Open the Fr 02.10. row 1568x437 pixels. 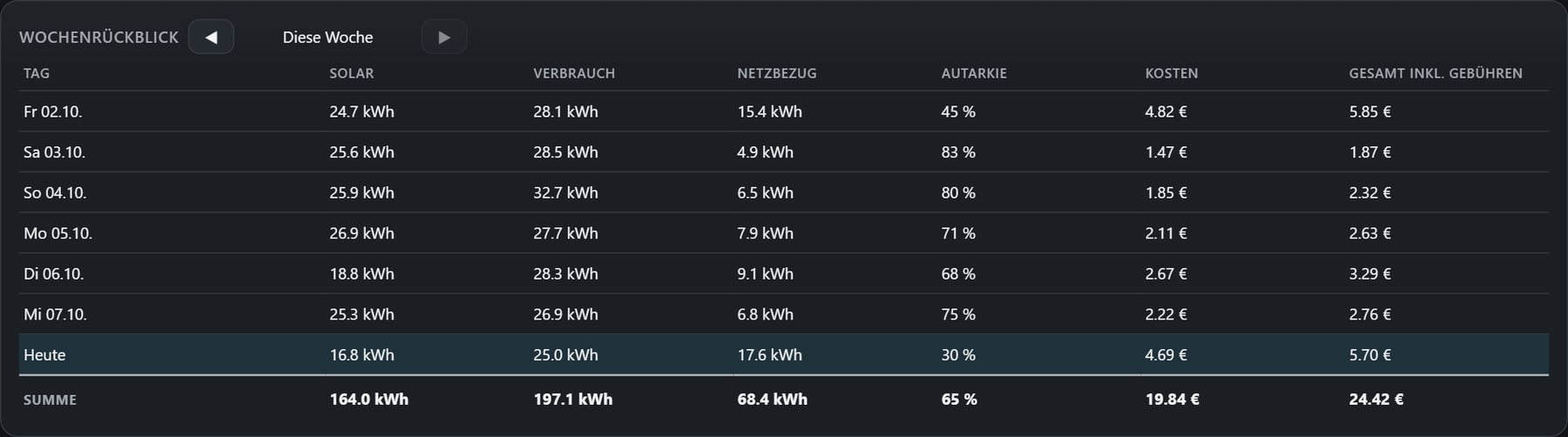(784, 111)
